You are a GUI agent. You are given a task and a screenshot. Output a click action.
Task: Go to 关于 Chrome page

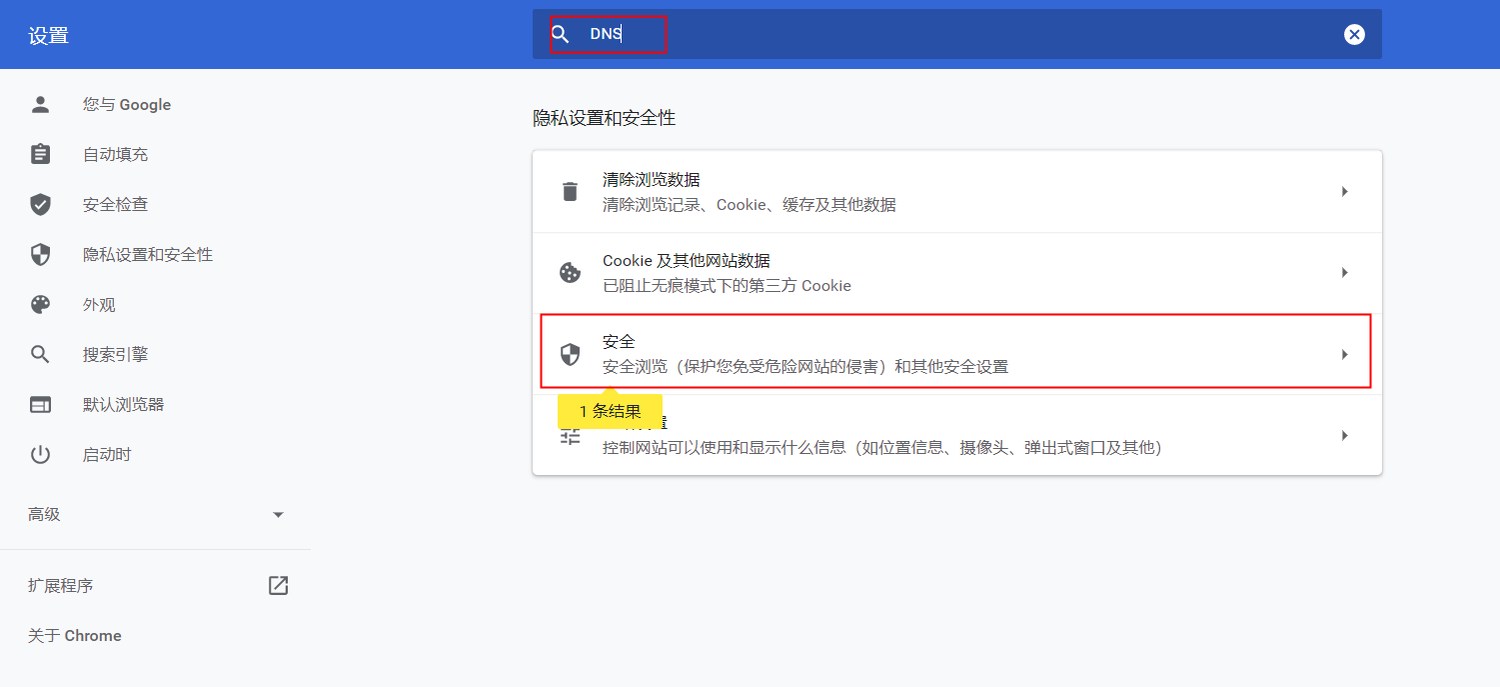[75, 636]
